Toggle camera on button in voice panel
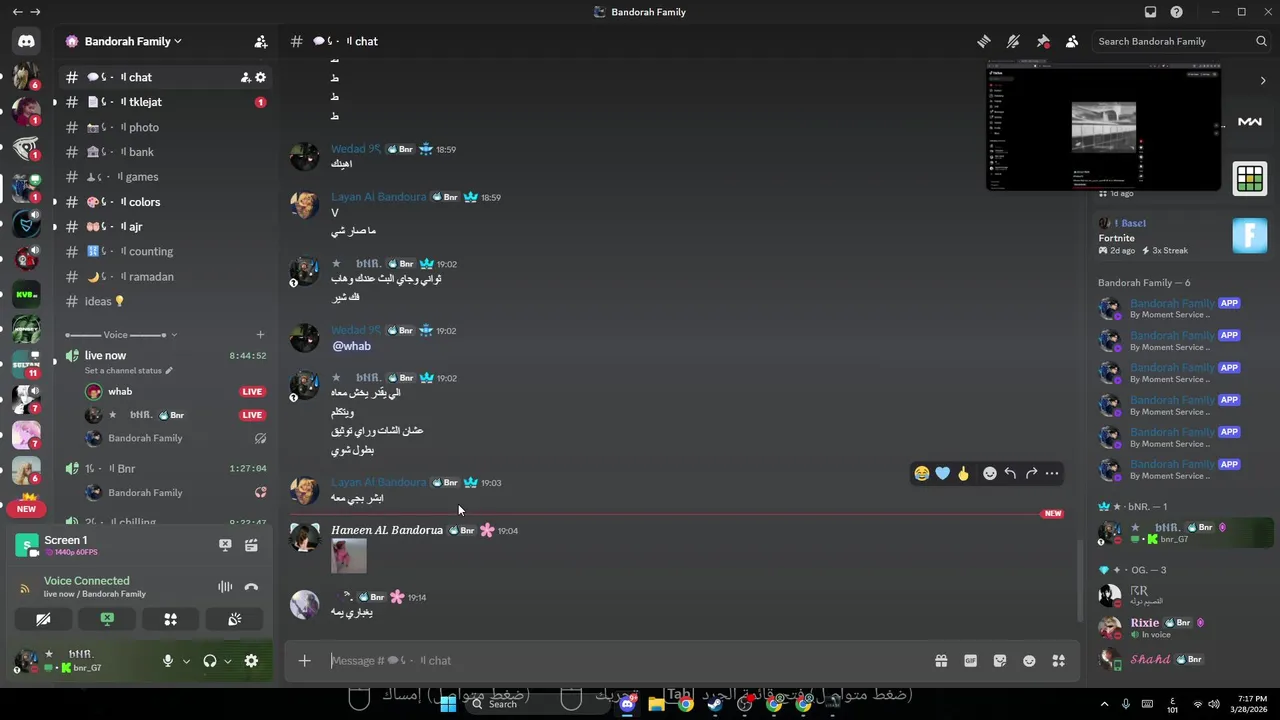The width and height of the screenshot is (1280, 720). tap(43, 620)
